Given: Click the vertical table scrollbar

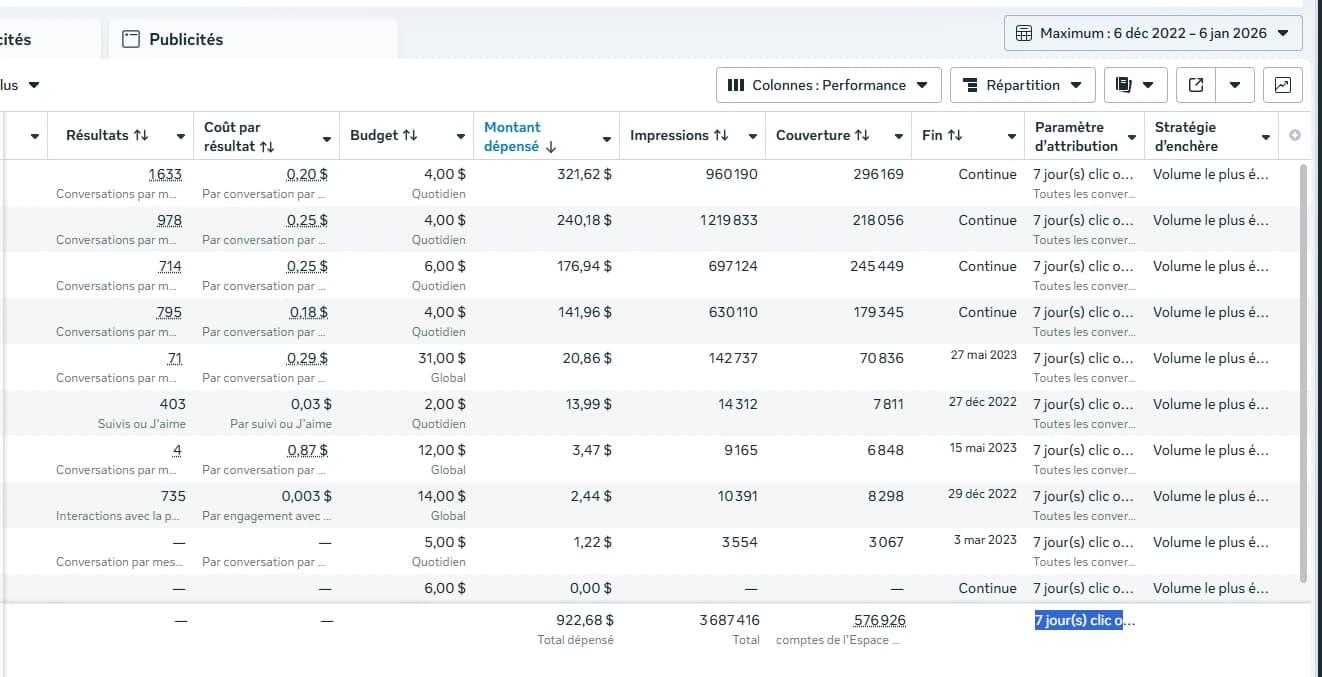Looking at the screenshot, I should (1302, 370).
